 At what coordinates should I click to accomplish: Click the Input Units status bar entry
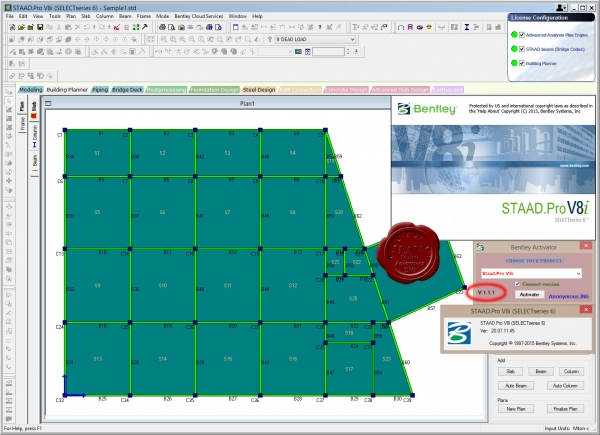point(567,428)
